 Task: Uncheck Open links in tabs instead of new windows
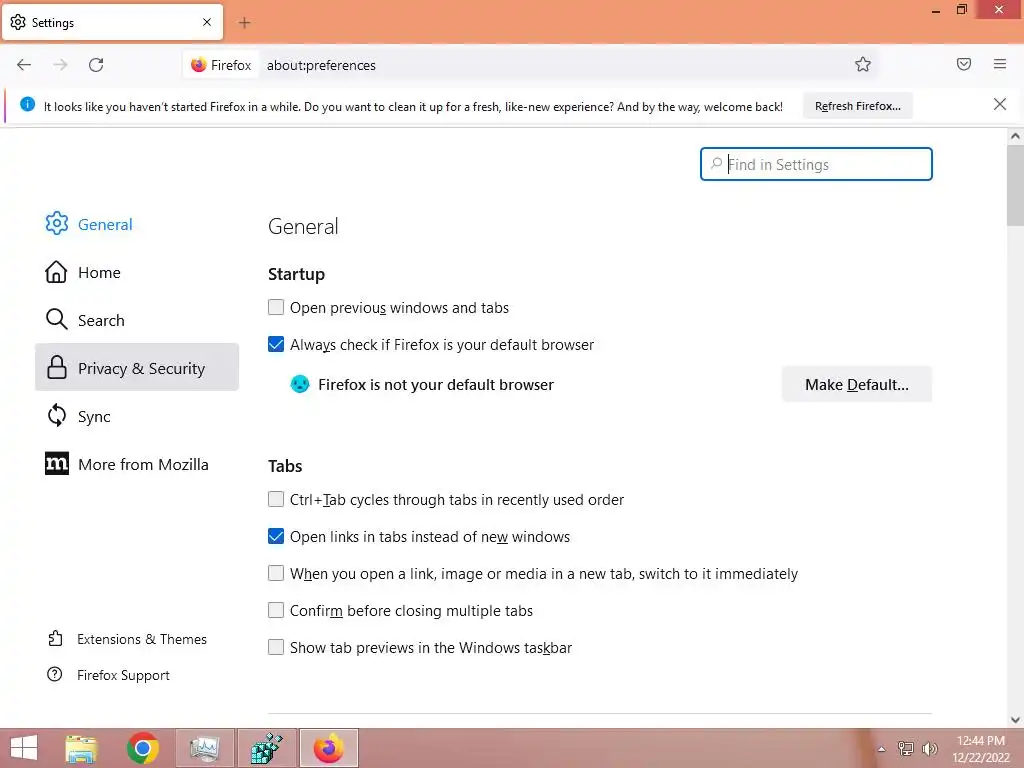pyautogui.click(x=276, y=536)
